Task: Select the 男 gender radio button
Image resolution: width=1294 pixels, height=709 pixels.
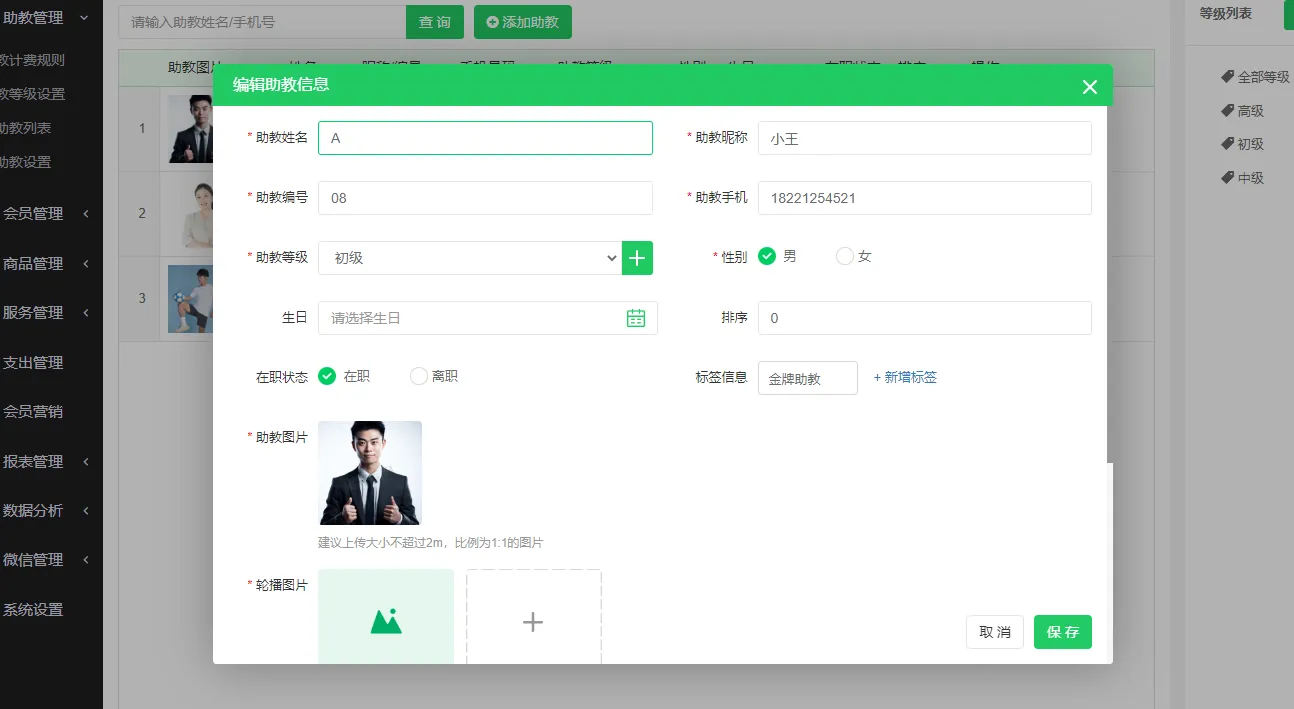Action: (767, 257)
